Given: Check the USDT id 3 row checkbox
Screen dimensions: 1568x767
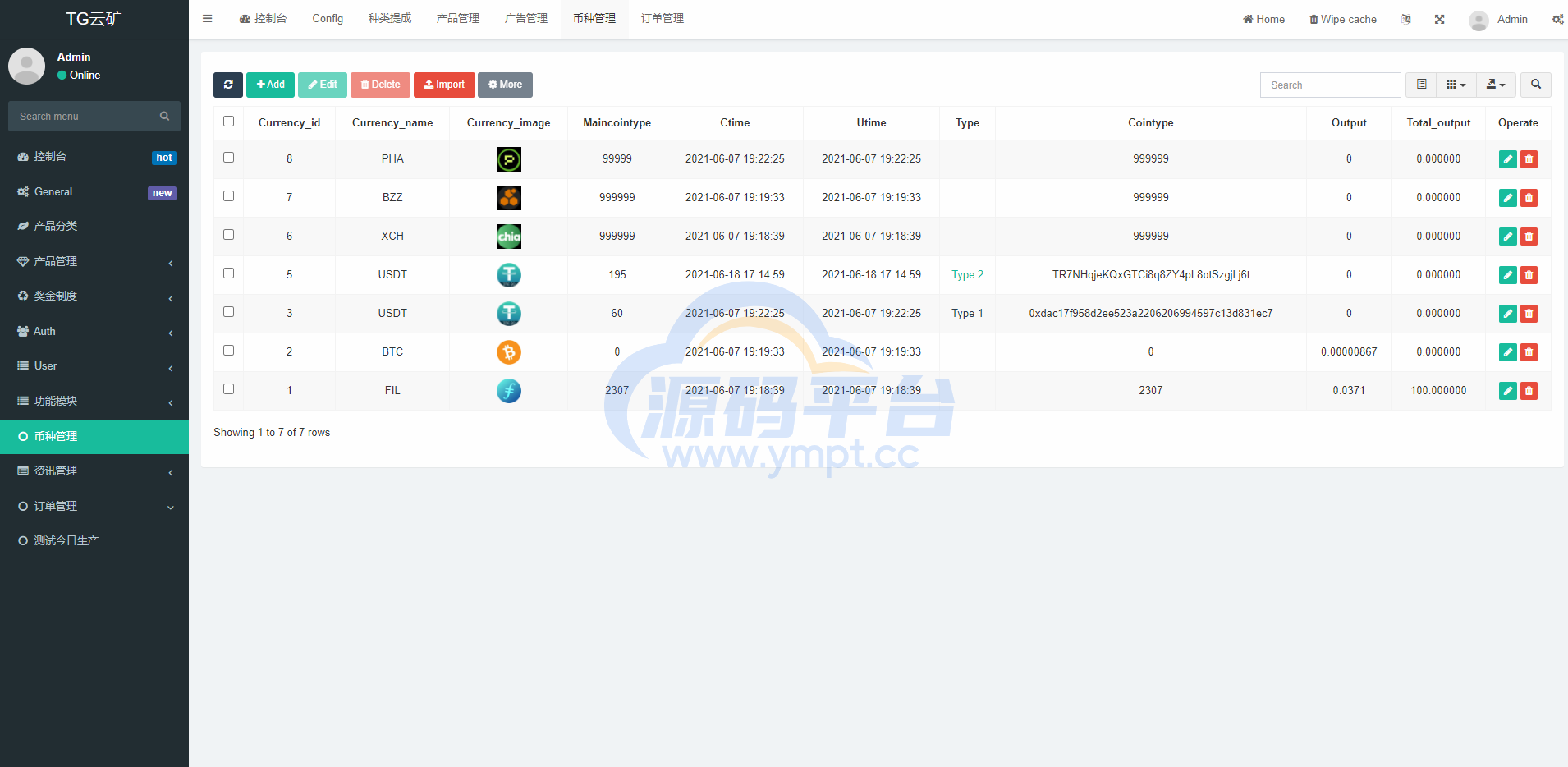Looking at the screenshot, I should point(228,312).
